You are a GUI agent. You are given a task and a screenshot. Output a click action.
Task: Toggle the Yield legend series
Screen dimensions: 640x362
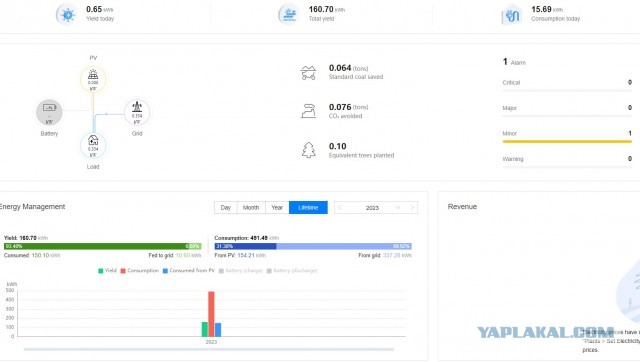(107, 271)
